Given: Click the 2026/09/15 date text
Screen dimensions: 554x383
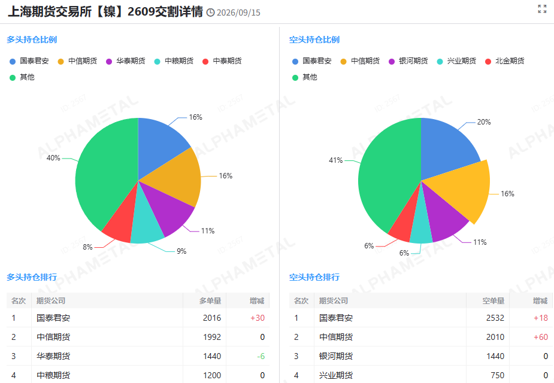Looking at the screenshot, I should point(238,13).
